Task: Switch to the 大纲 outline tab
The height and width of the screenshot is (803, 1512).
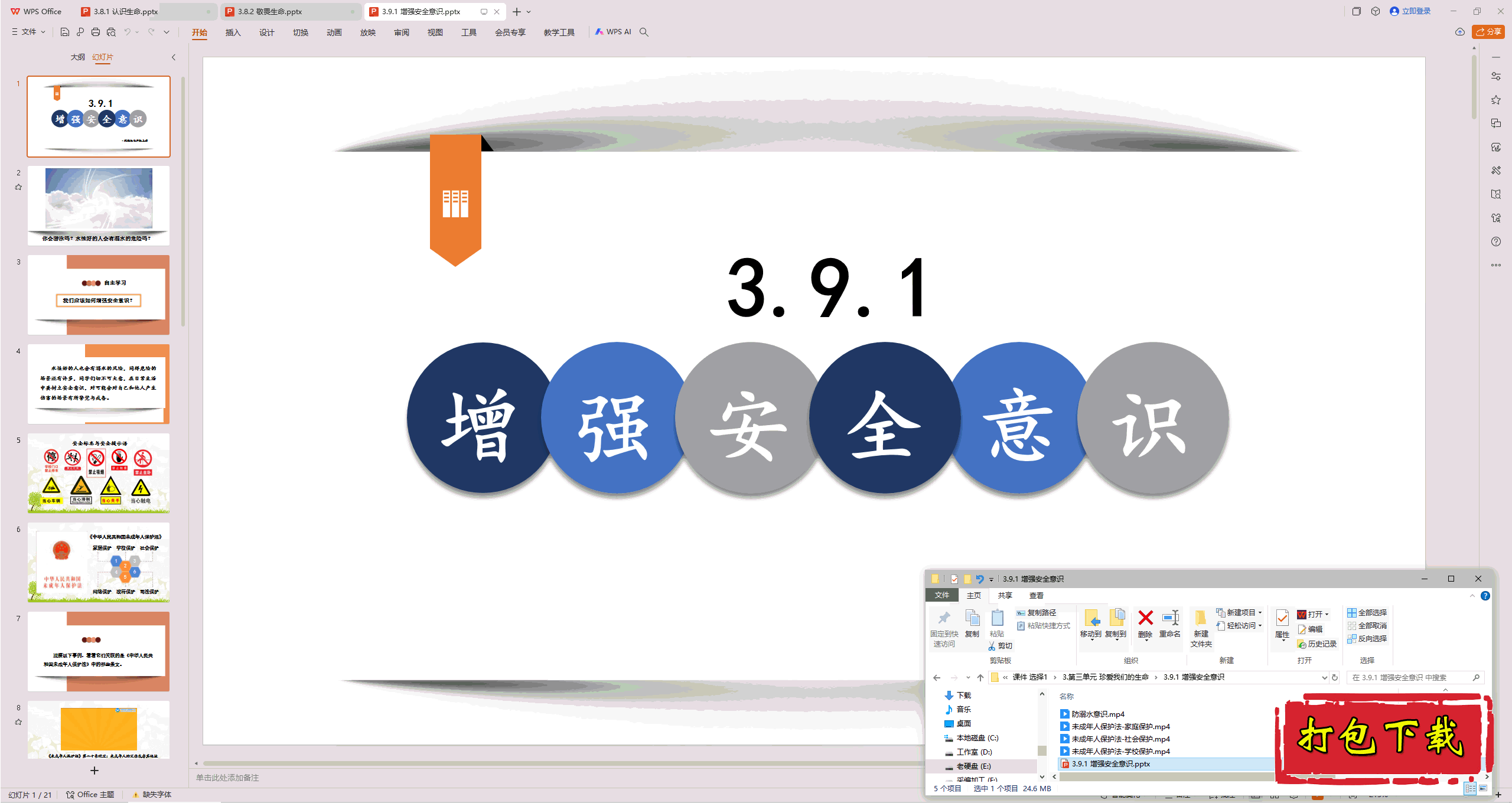Action: tap(78, 57)
